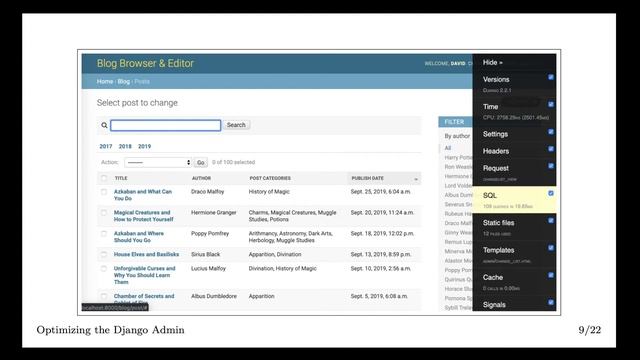
Task: Disable the Signals panel checkbox
Action: (x=551, y=303)
